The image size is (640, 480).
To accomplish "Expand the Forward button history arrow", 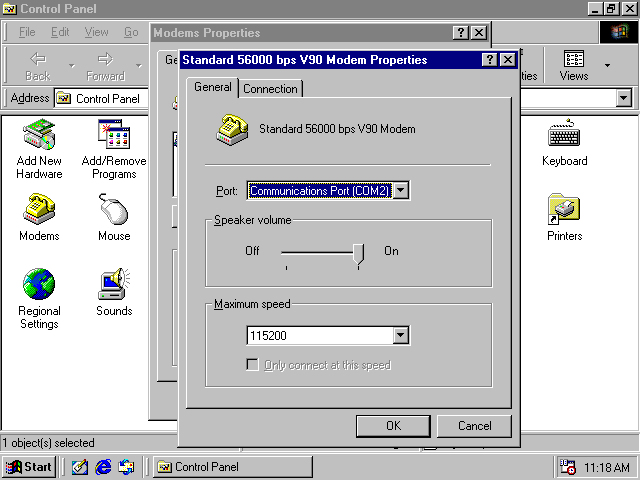I will pyautogui.click(x=139, y=65).
